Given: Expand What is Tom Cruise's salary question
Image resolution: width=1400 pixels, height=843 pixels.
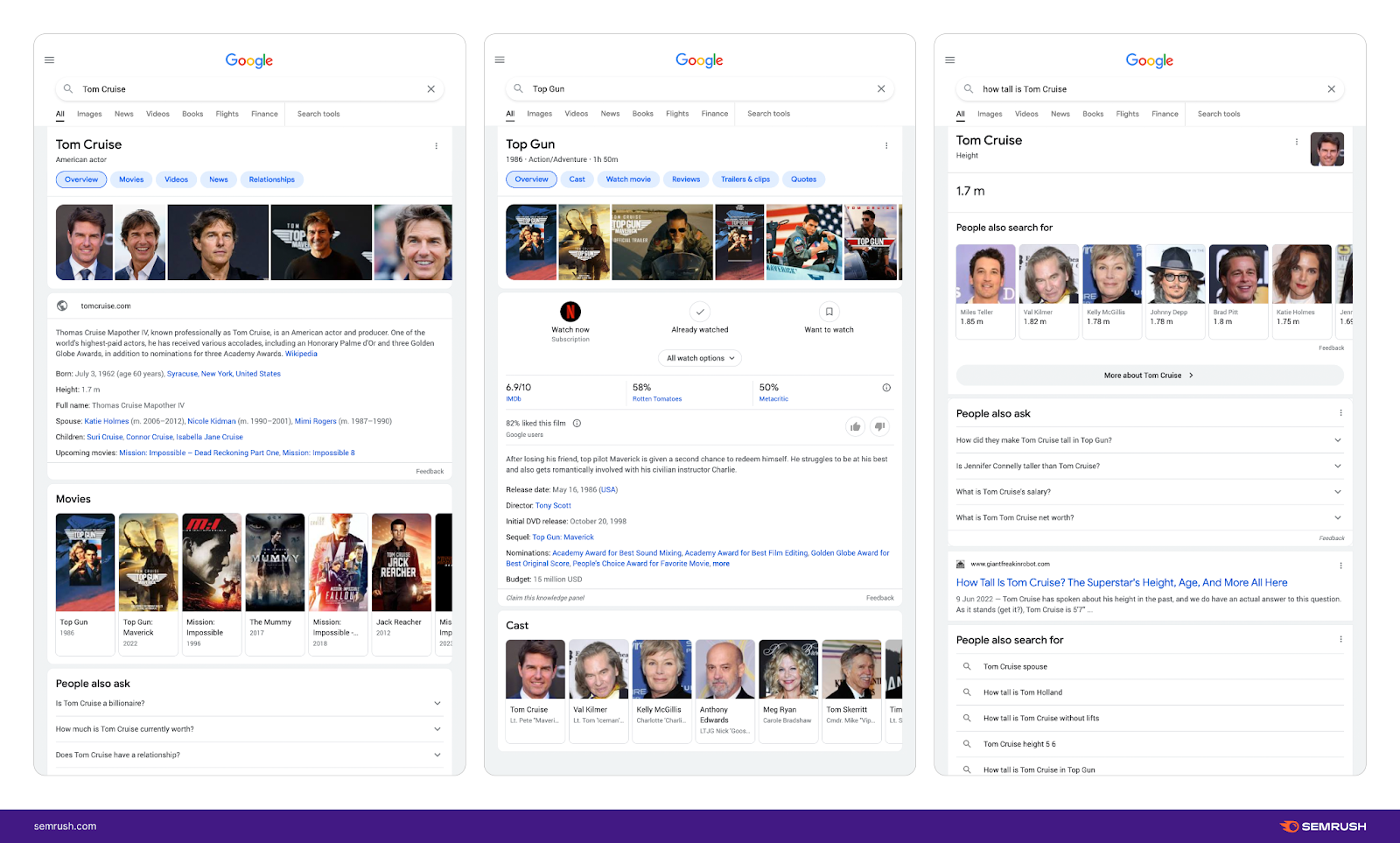Looking at the screenshot, I should pos(1337,492).
